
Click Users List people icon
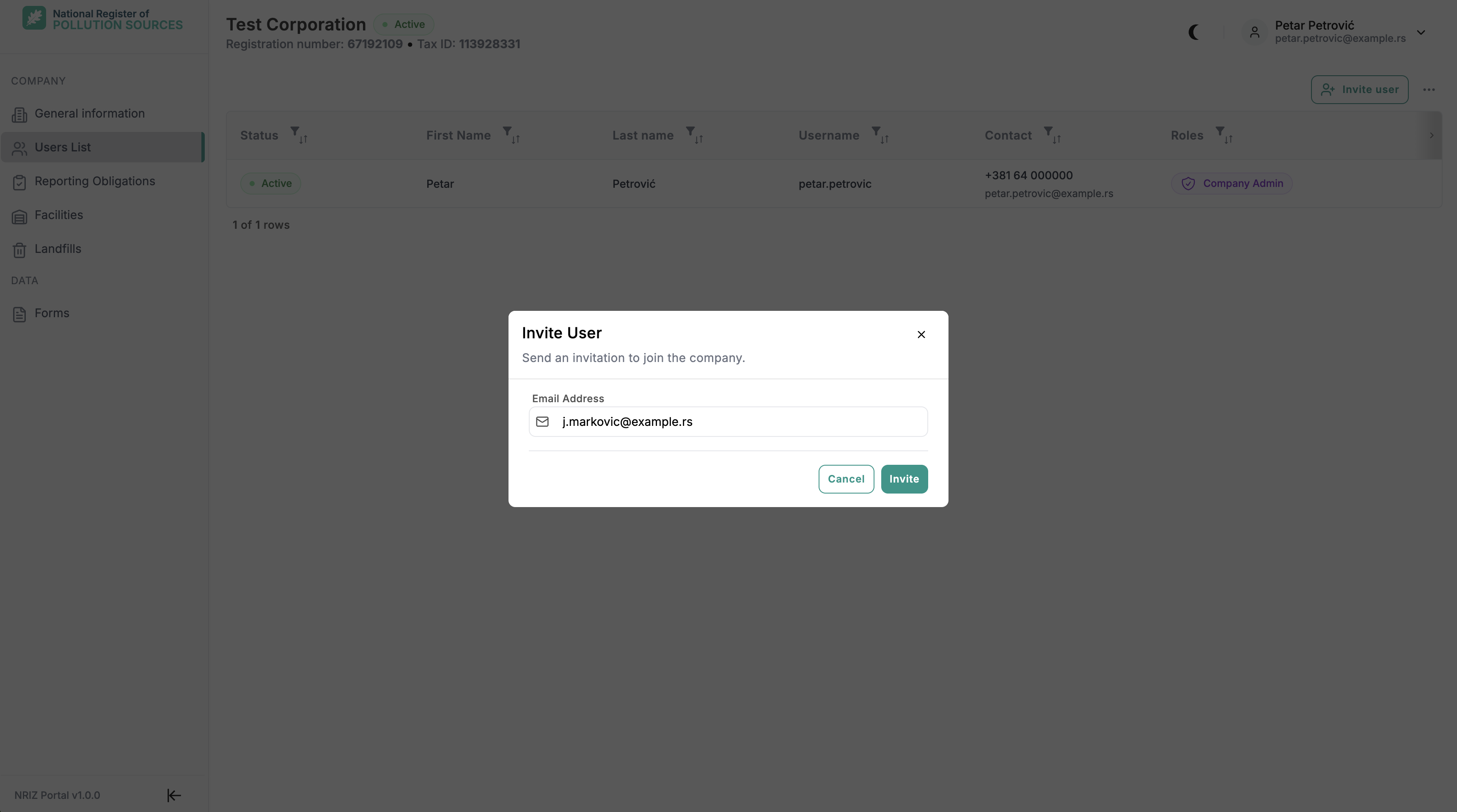19,148
